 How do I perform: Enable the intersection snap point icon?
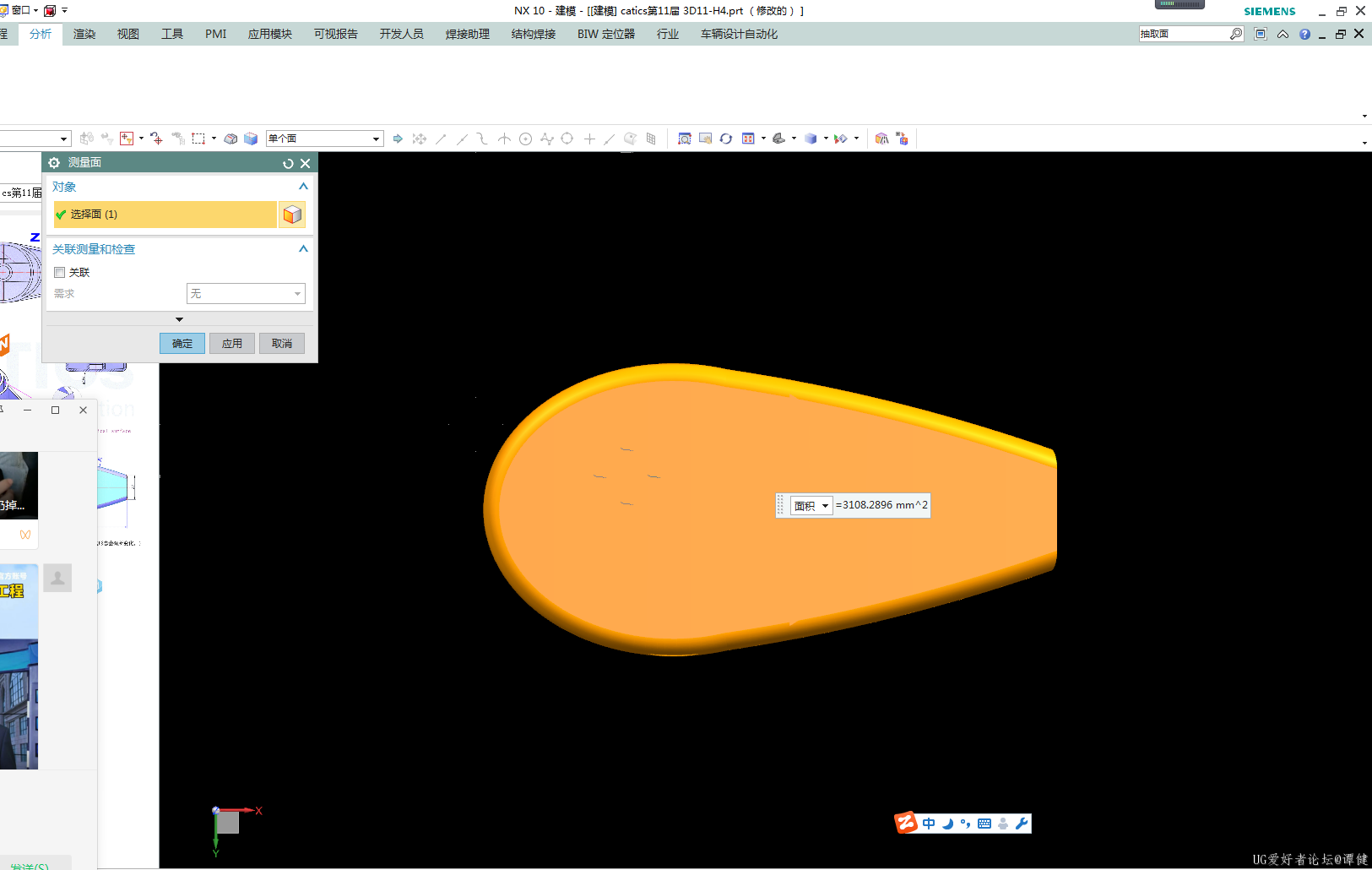(504, 139)
